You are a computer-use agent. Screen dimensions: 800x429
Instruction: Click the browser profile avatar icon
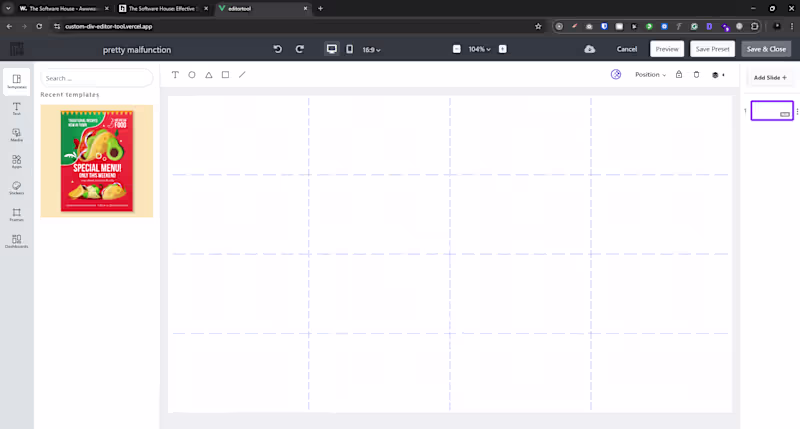point(777,26)
